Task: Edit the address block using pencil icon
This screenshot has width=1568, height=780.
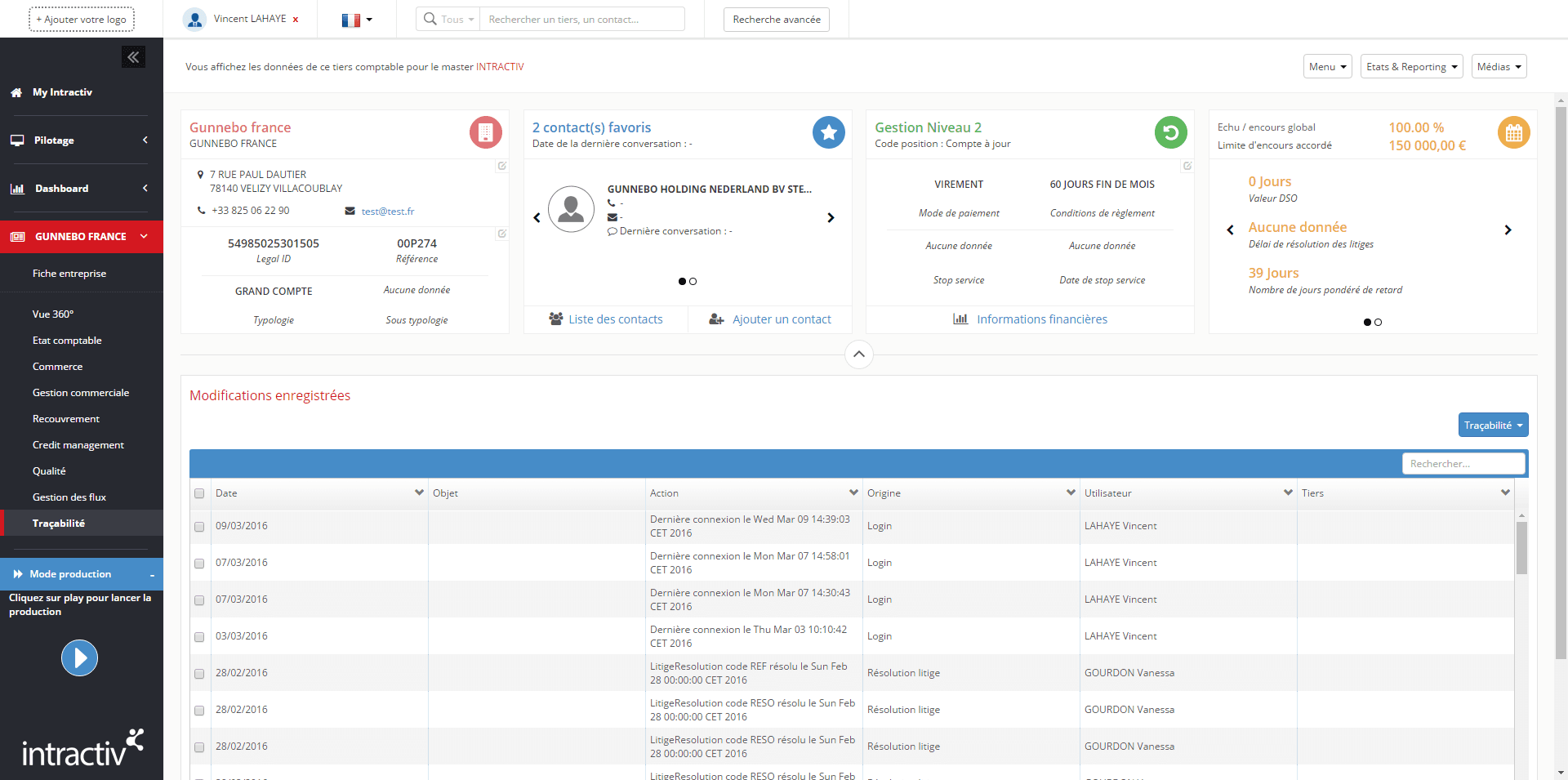Action: coord(502,166)
